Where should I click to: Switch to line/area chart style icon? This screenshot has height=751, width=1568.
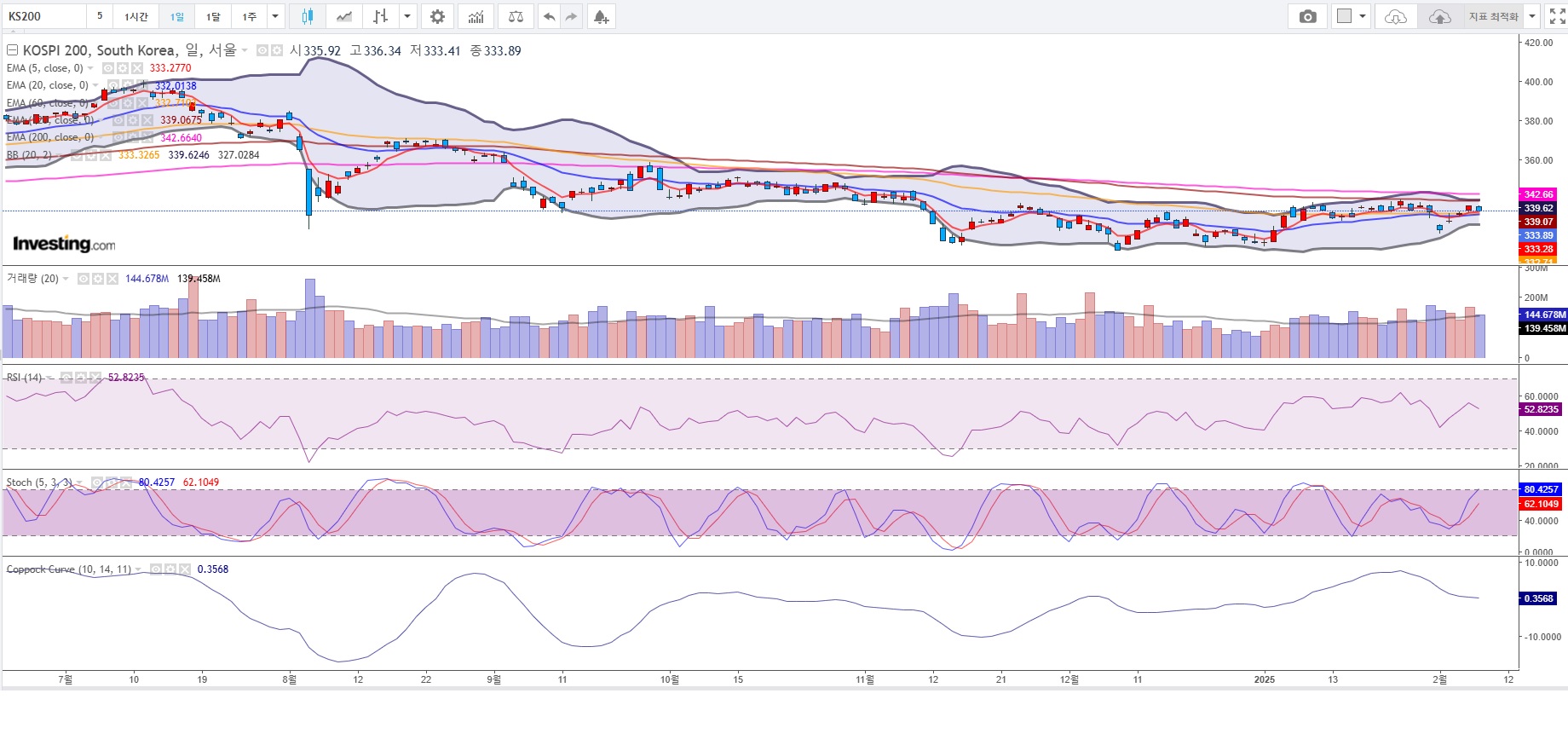pos(343,16)
